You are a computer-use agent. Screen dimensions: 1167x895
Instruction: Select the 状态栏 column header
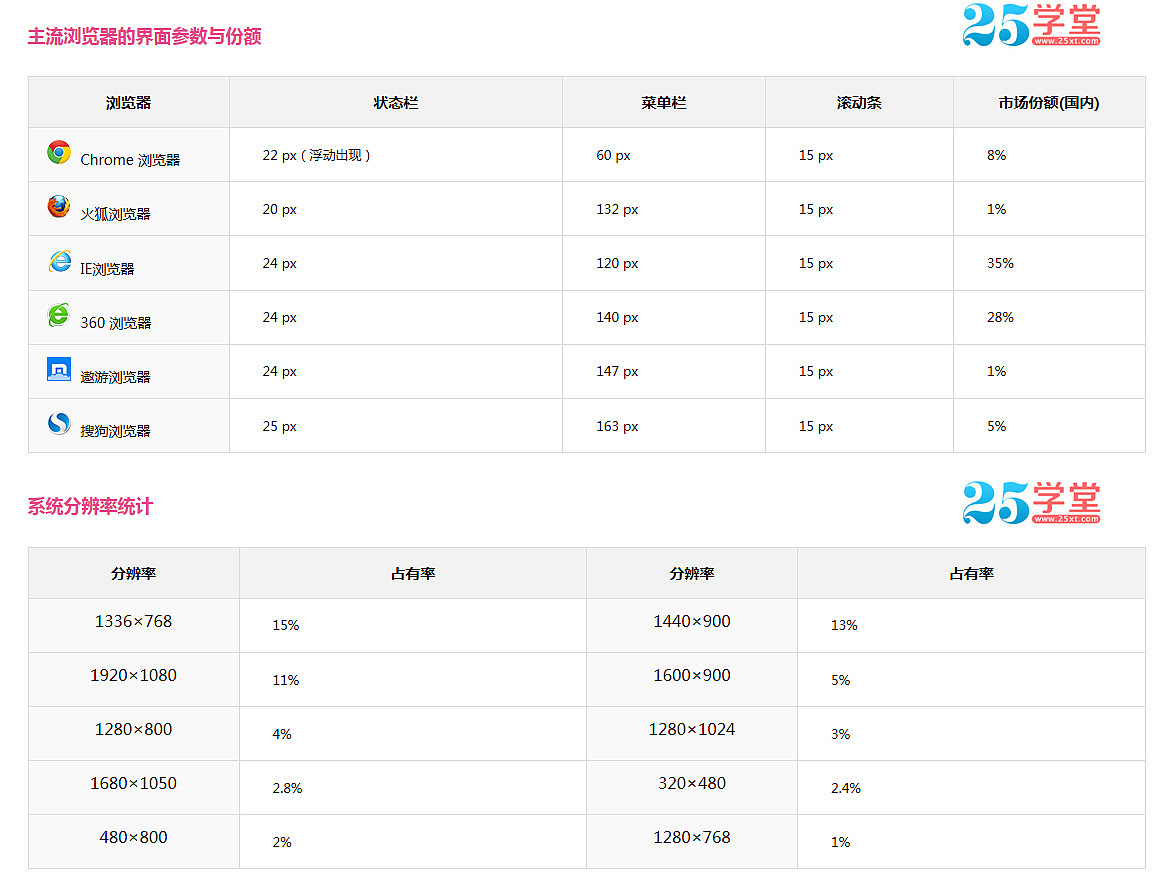tap(396, 103)
